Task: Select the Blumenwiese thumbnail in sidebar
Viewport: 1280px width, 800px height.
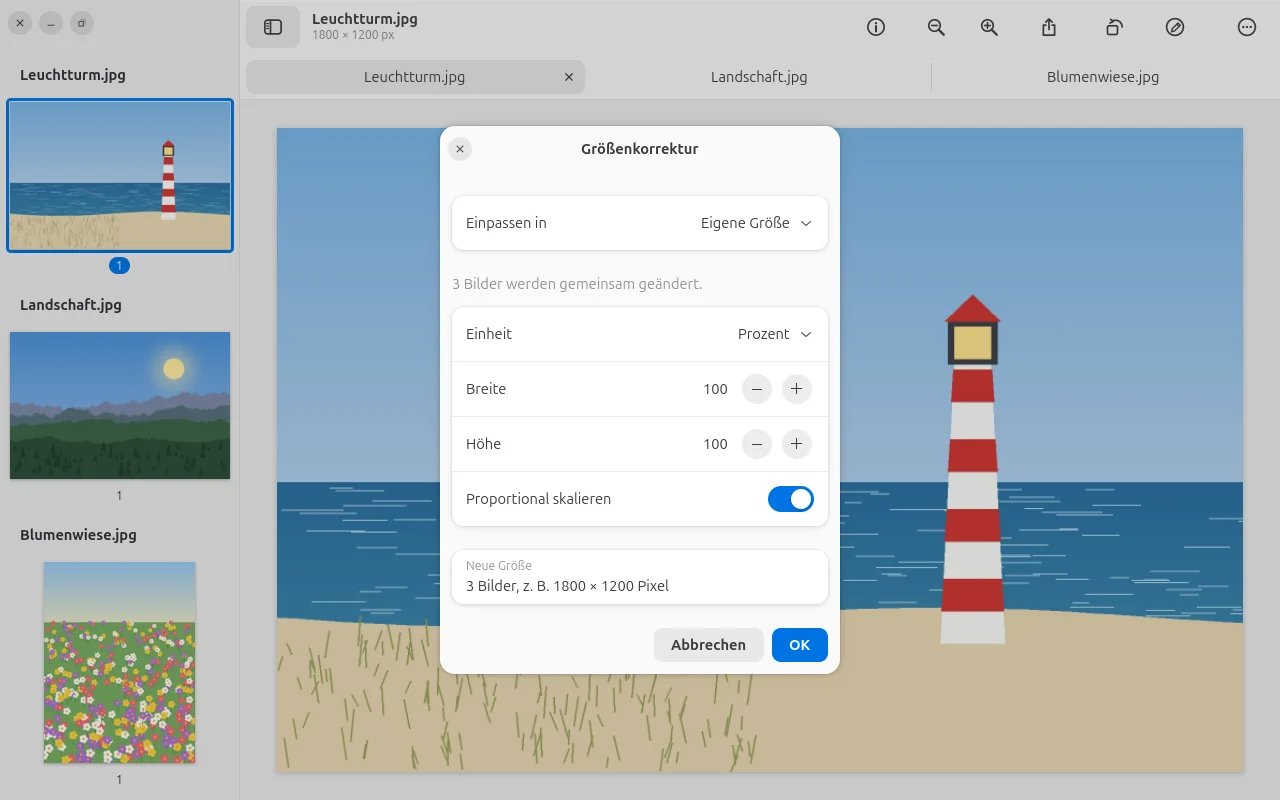Action: coord(120,662)
